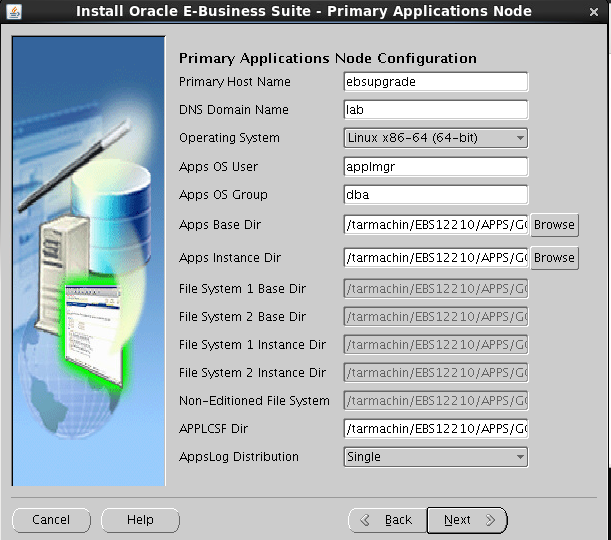Screen dimensions: 611x540
Task: Click the DNS Domain Name field
Action: [436, 110]
